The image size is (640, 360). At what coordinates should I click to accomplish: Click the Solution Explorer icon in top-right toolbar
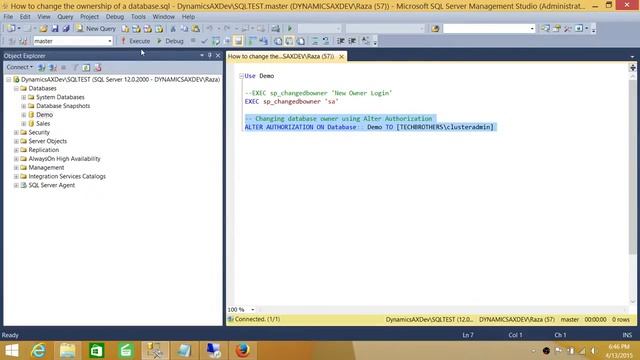[x=545, y=29]
